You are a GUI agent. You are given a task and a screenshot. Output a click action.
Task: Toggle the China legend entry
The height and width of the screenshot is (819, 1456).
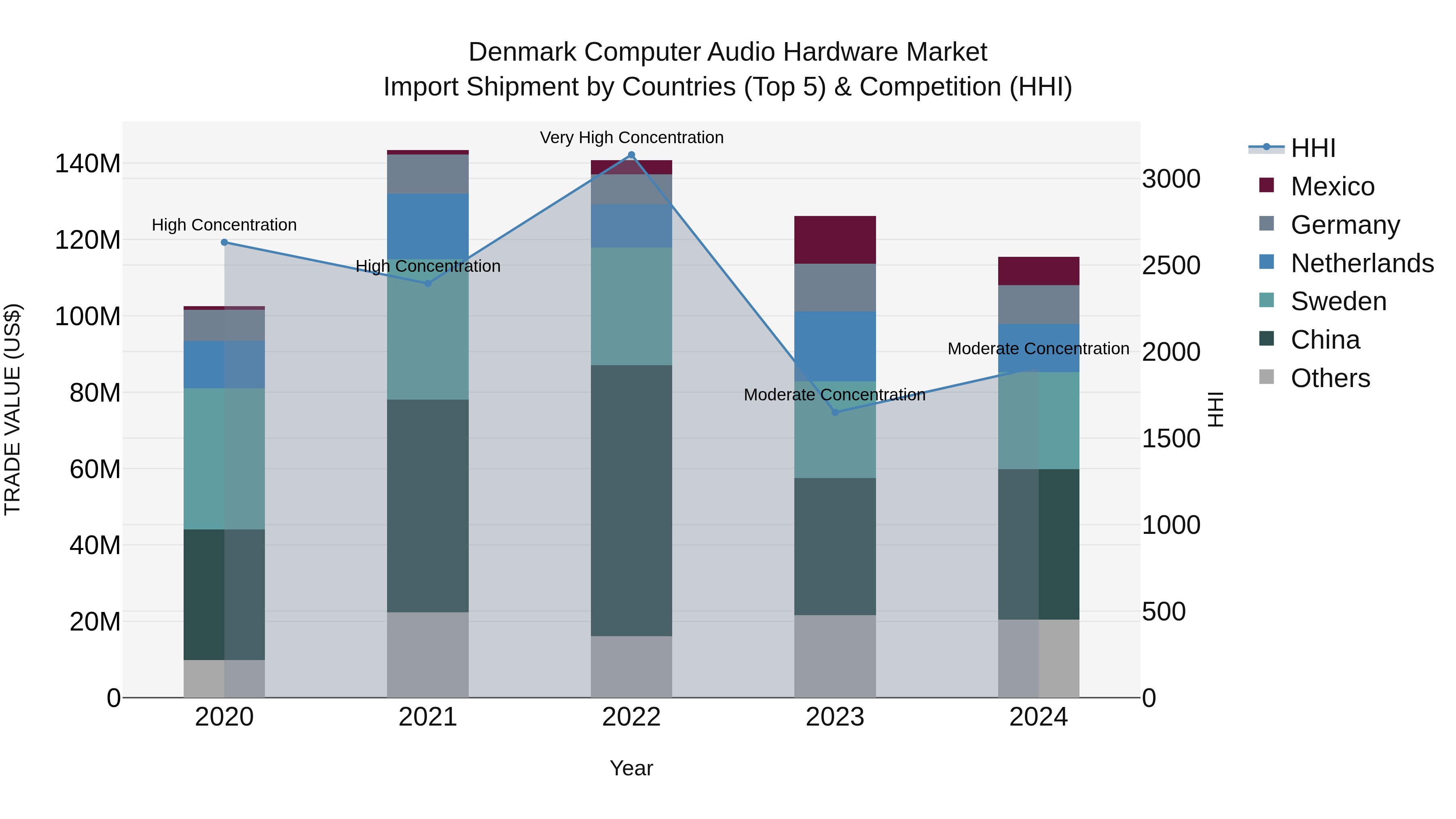[x=1310, y=340]
